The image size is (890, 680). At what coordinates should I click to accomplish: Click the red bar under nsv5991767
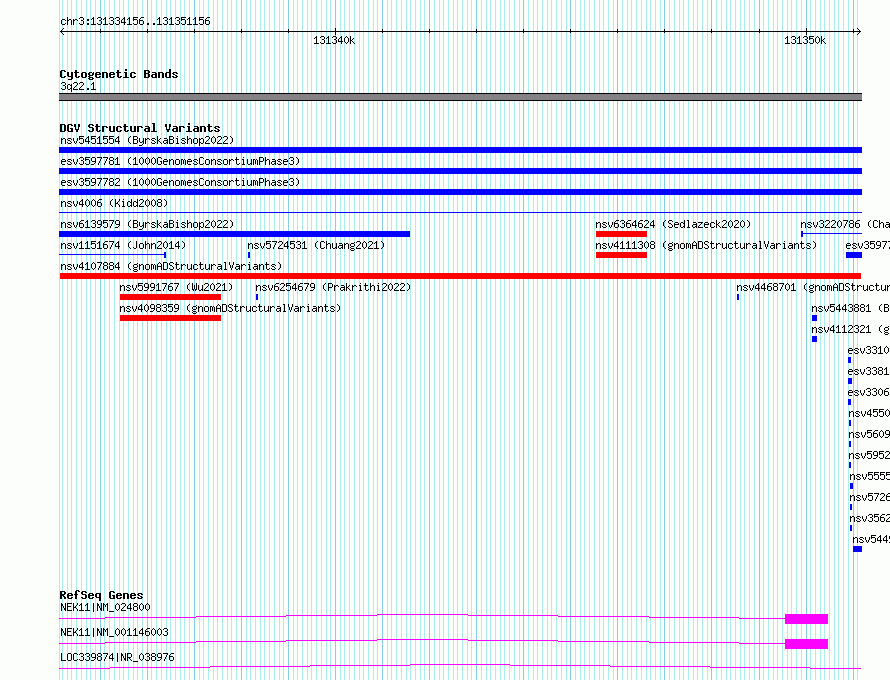click(x=170, y=297)
